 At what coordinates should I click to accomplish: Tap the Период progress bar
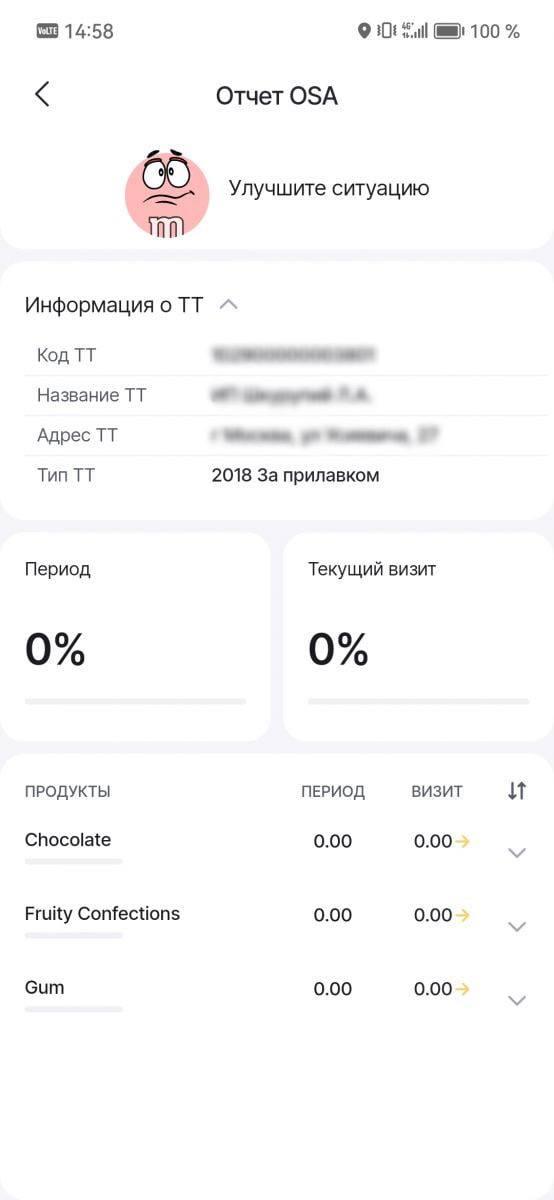(x=135, y=702)
